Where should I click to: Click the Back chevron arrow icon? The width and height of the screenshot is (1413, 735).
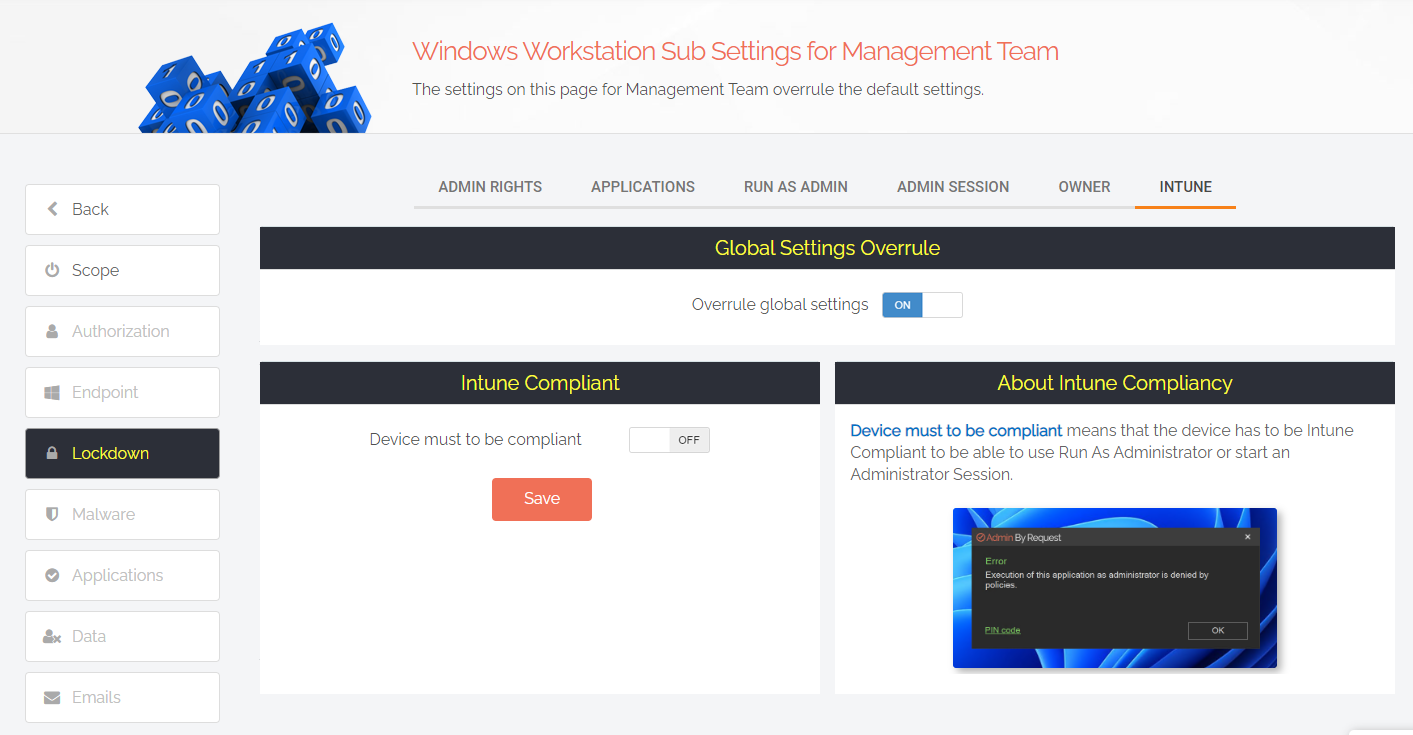(x=53, y=209)
